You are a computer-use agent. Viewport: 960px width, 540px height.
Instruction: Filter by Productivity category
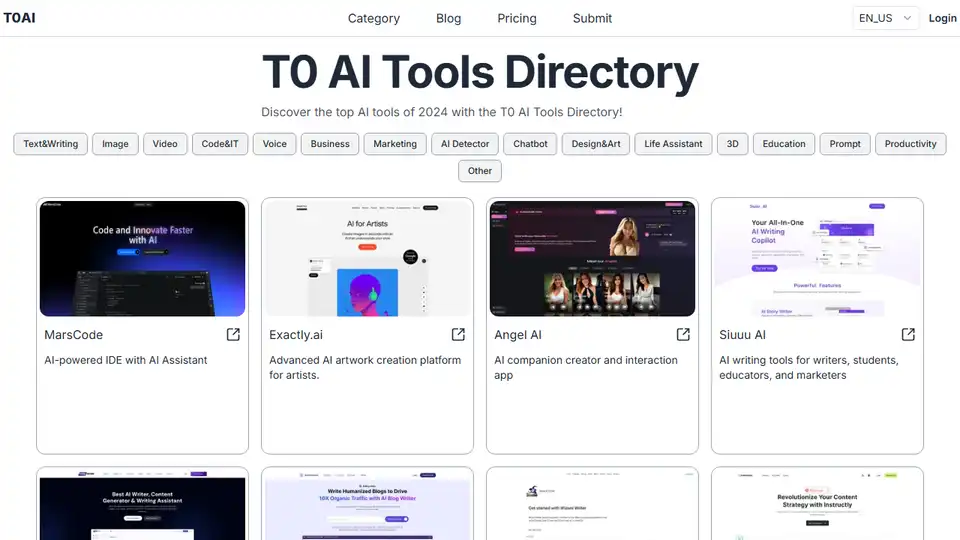coord(910,144)
